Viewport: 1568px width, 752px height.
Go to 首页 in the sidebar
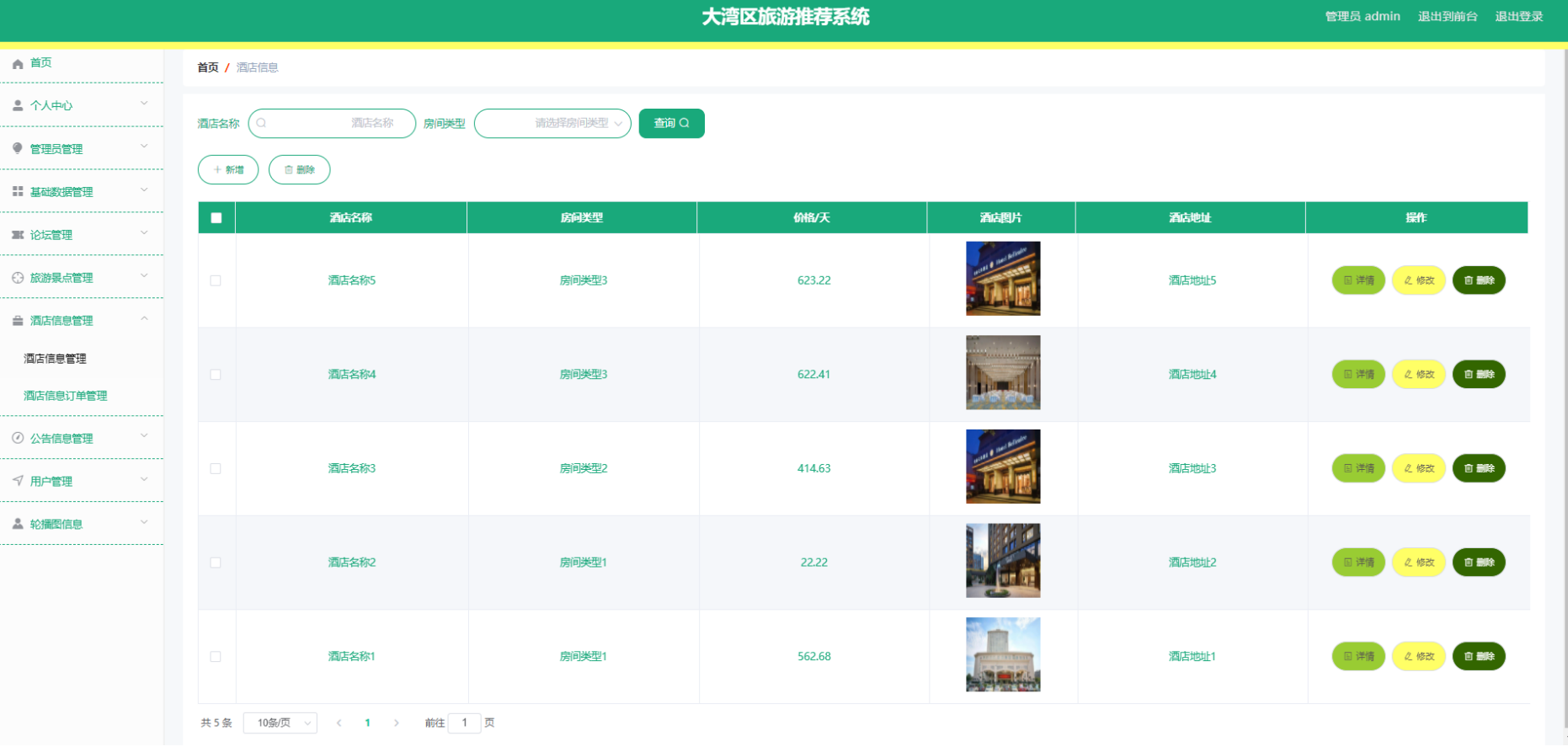tap(41, 63)
